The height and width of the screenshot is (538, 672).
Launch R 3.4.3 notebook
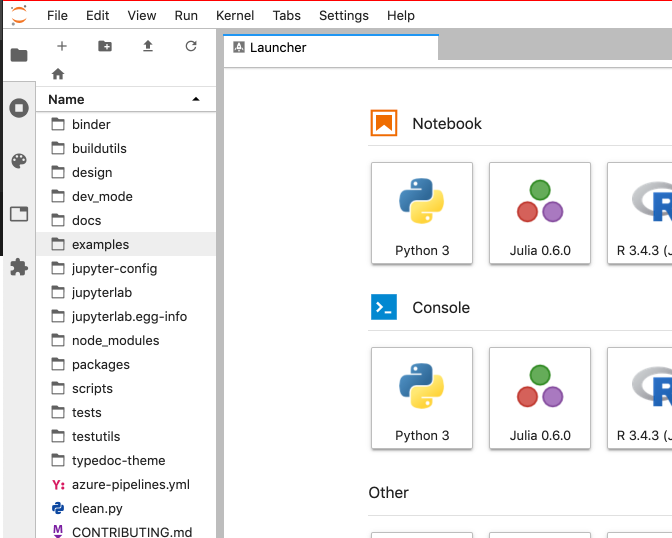[x=640, y=213]
